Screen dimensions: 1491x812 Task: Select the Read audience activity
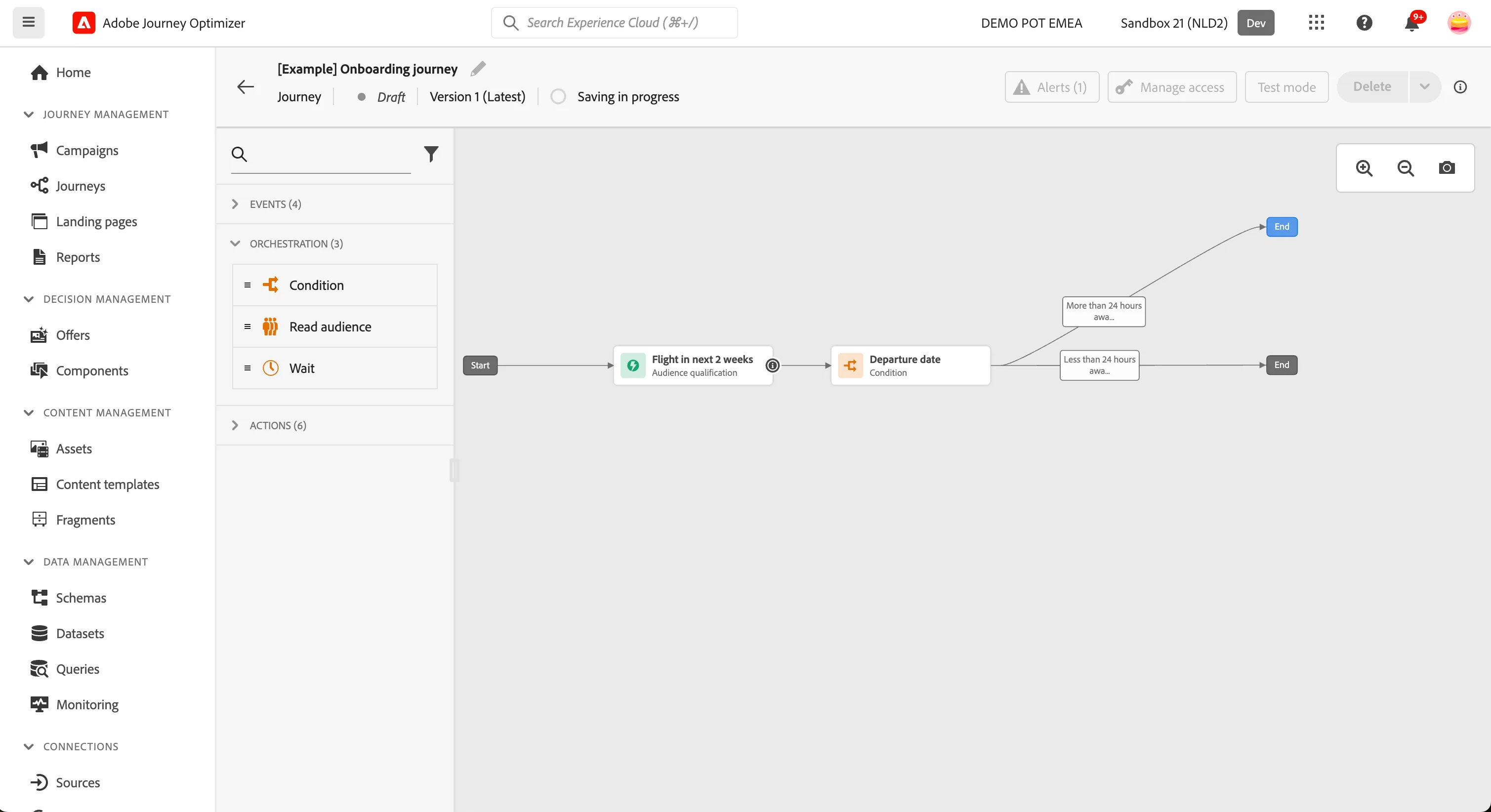coord(334,326)
